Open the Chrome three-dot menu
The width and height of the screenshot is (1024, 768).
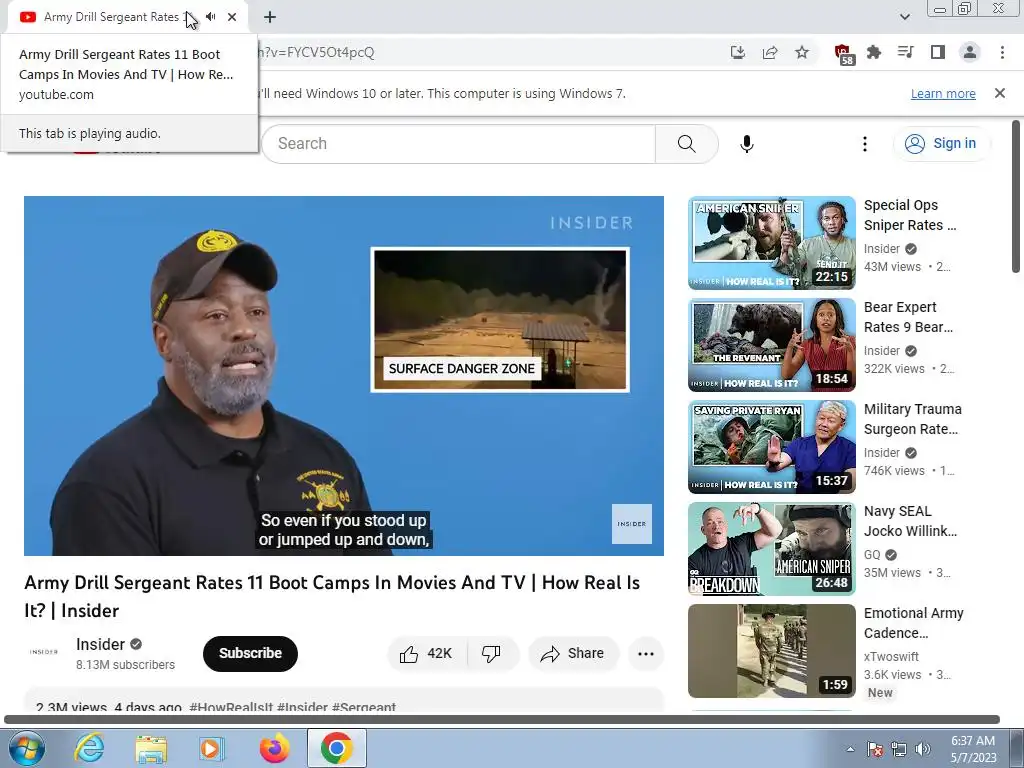pyautogui.click(x=1002, y=52)
